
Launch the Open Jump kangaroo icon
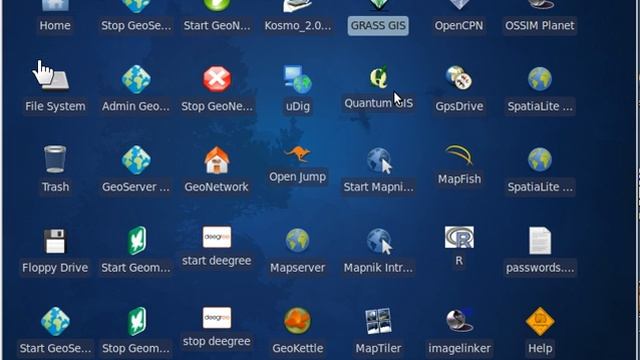298,154
